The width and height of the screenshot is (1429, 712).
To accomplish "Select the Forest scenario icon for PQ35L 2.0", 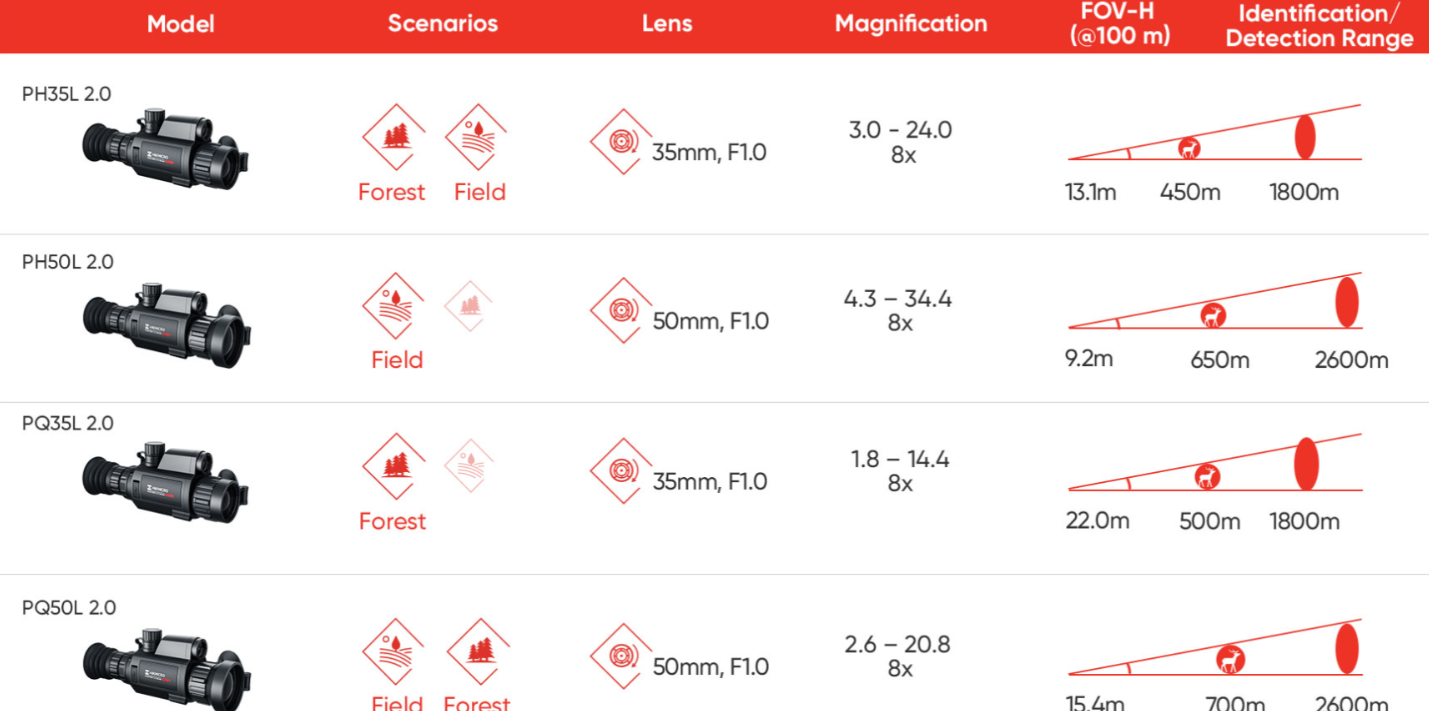I will pos(393,467).
